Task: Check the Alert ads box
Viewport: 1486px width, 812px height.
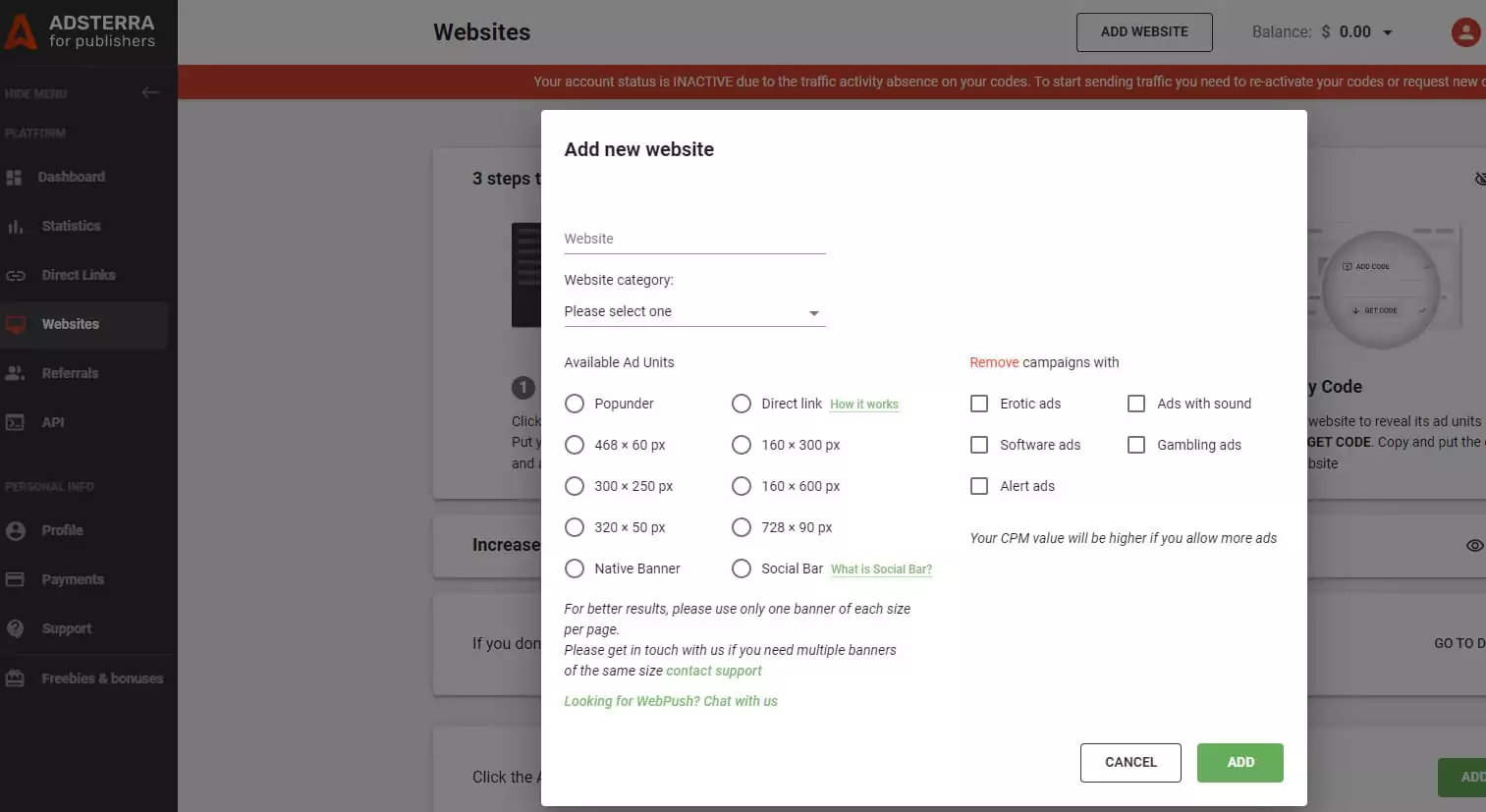Action: [979, 486]
